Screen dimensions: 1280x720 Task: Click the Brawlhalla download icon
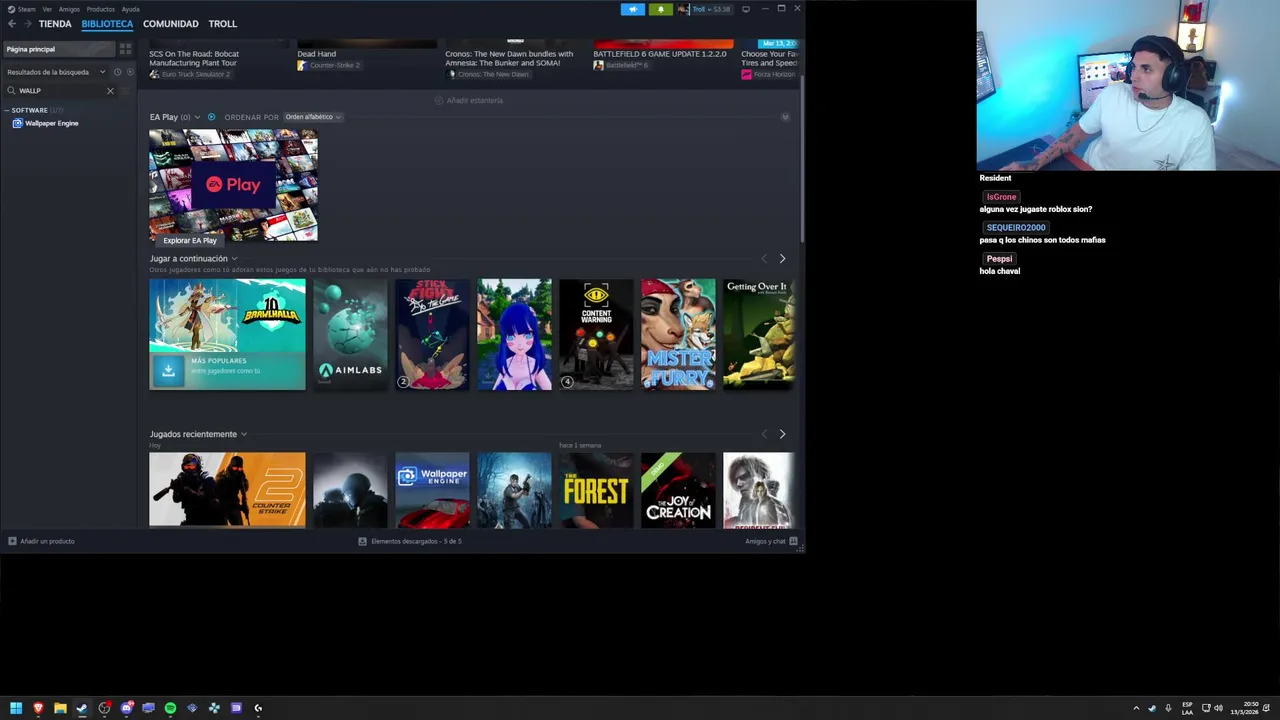click(168, 370)
